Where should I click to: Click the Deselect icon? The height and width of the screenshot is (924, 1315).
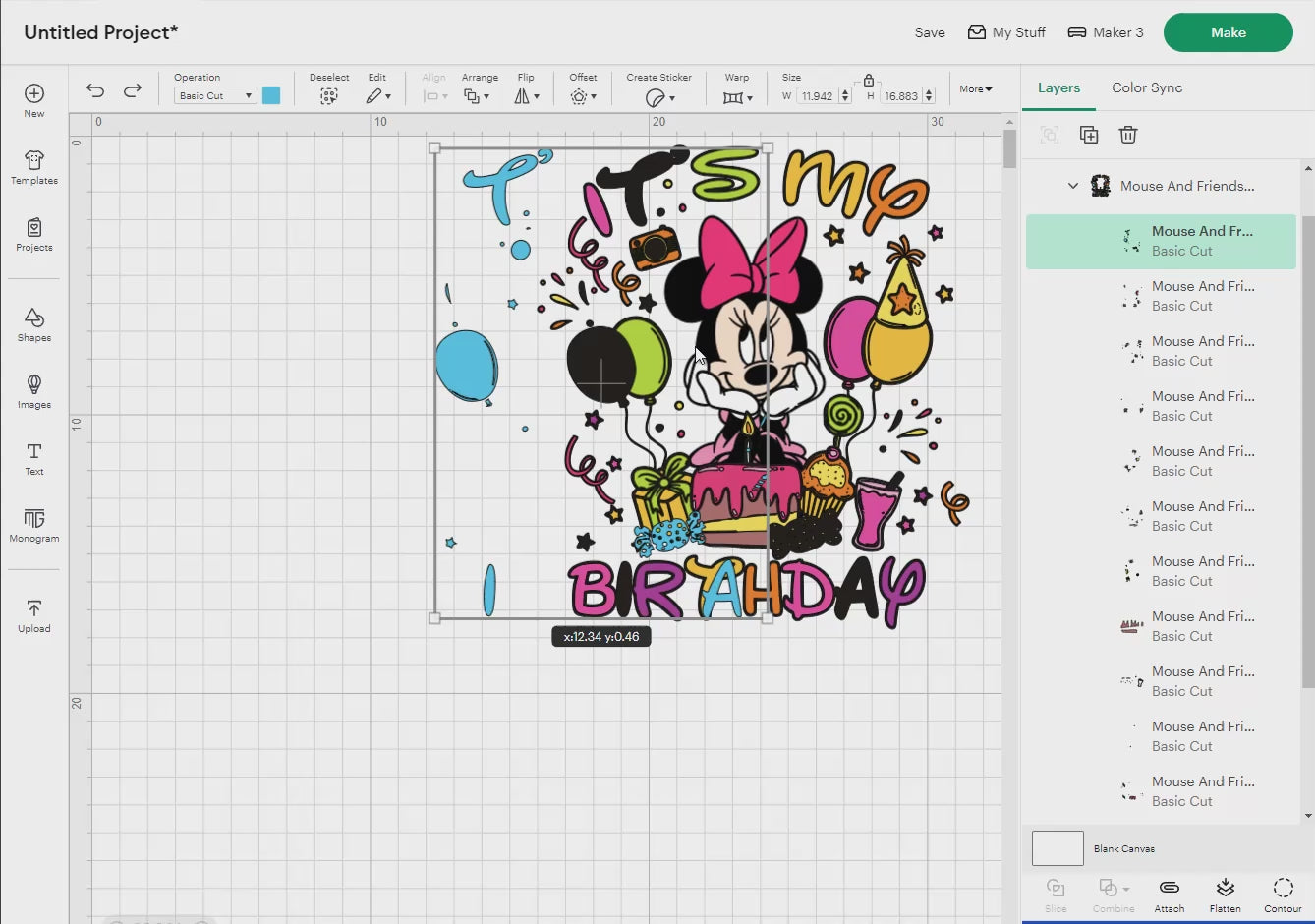(x=328, y=96)
